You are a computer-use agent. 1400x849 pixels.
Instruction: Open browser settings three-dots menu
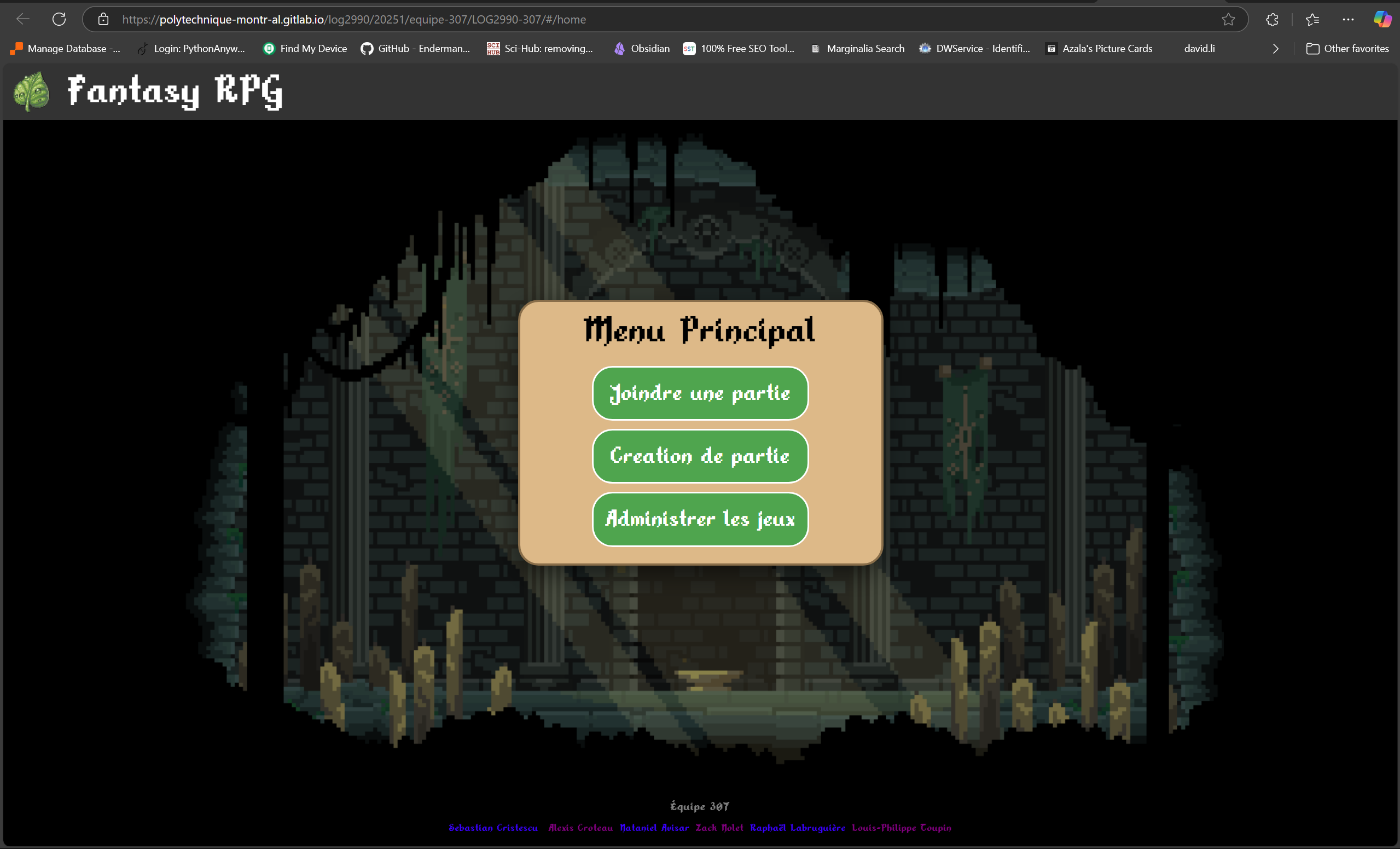click(1347, 19)
